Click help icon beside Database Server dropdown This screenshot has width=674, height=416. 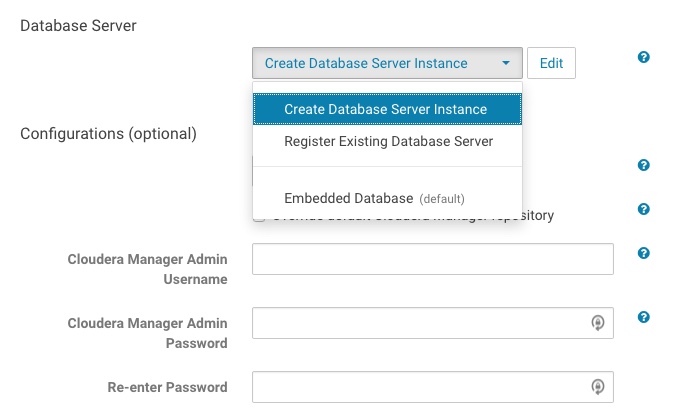pos(644,58)
